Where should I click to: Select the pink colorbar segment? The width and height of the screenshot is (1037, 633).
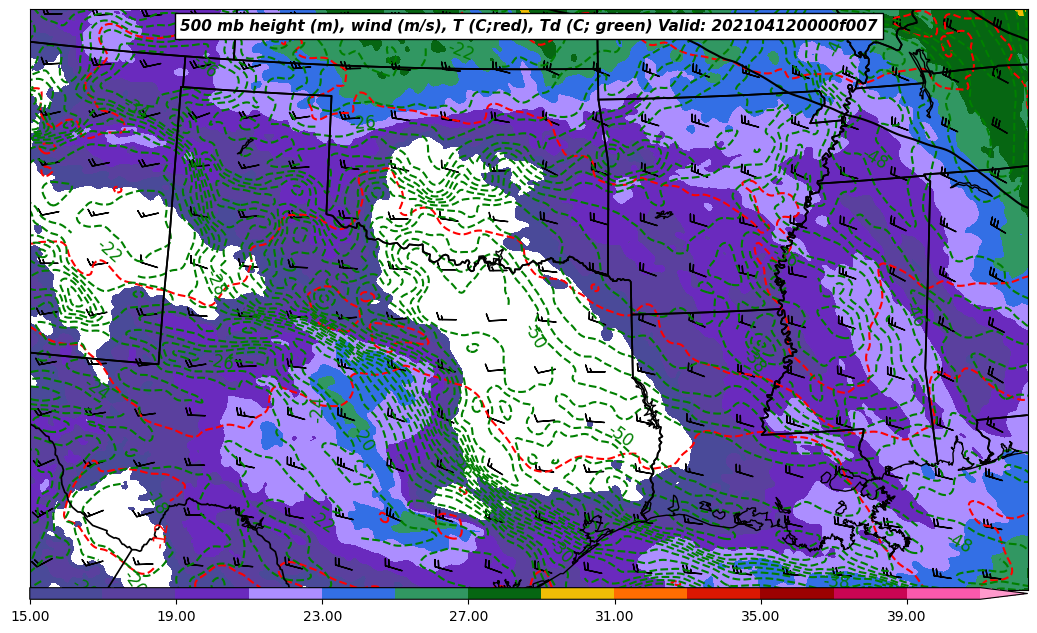tap(942, 593)
